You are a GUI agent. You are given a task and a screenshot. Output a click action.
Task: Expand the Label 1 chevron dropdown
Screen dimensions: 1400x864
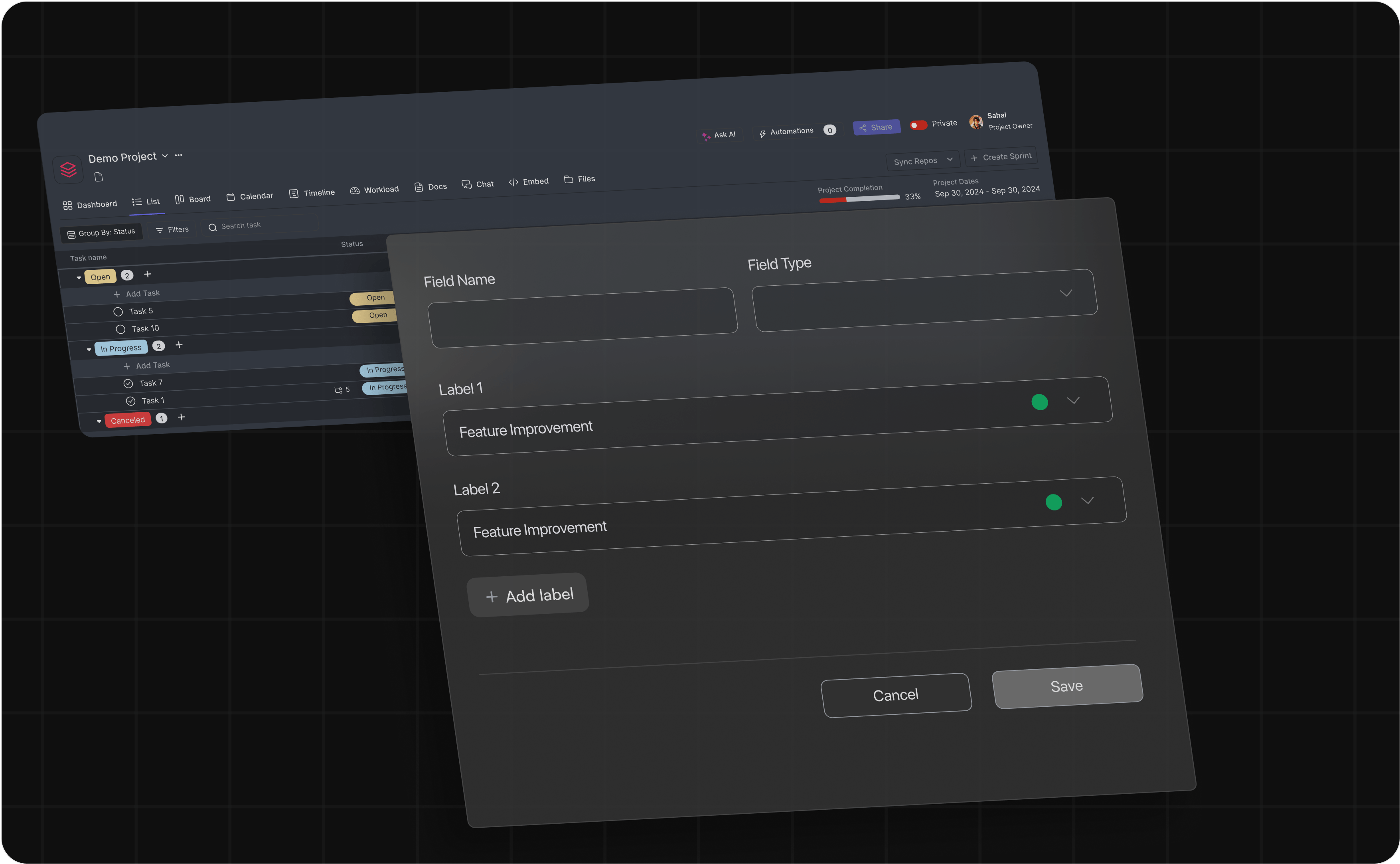tap(1073, 400)
